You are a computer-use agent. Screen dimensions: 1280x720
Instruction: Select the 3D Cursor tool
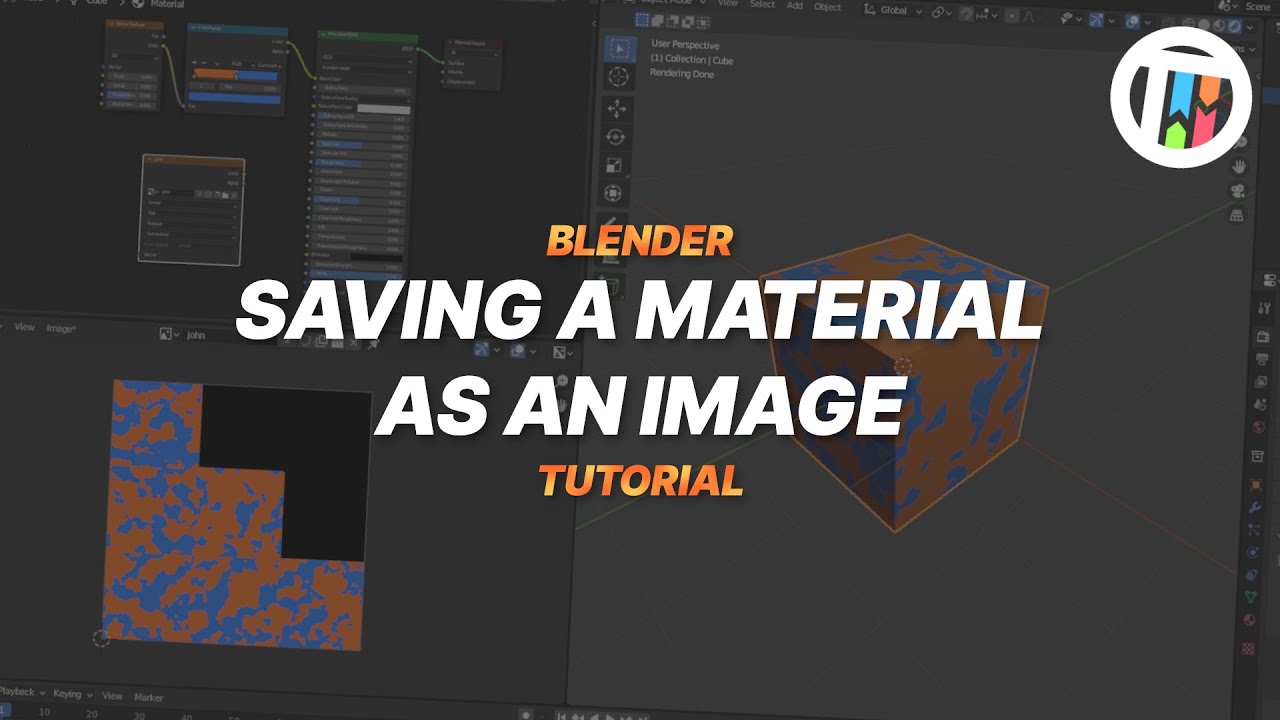click(619, 77)
